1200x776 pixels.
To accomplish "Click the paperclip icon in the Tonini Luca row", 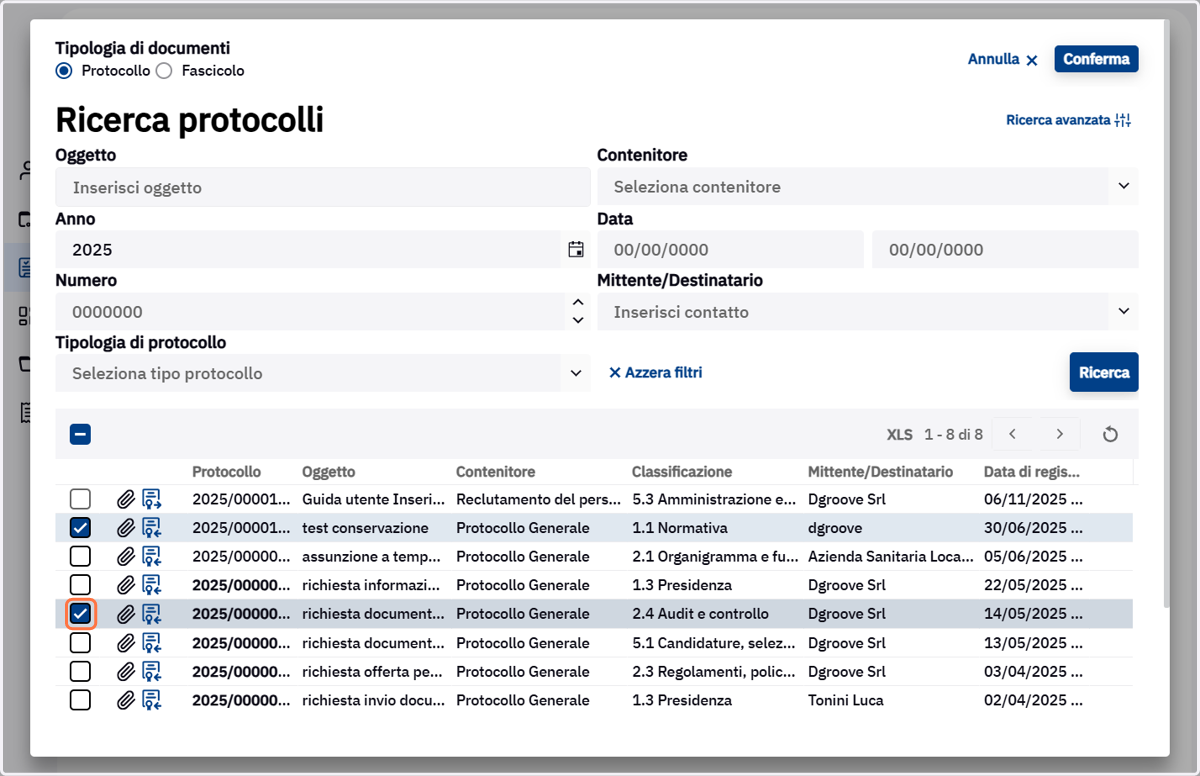I will coord(125,700).
